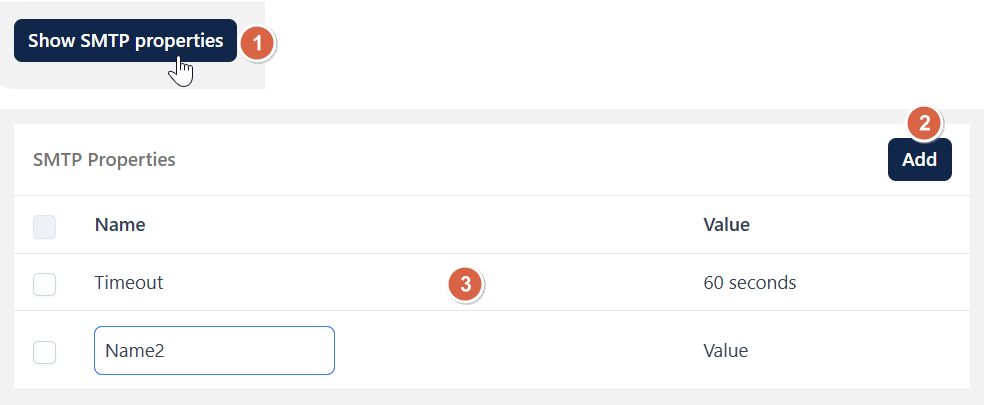Click the Timeout property name
The width and height of the screenshot is (984, 405).
click(129, 283)
